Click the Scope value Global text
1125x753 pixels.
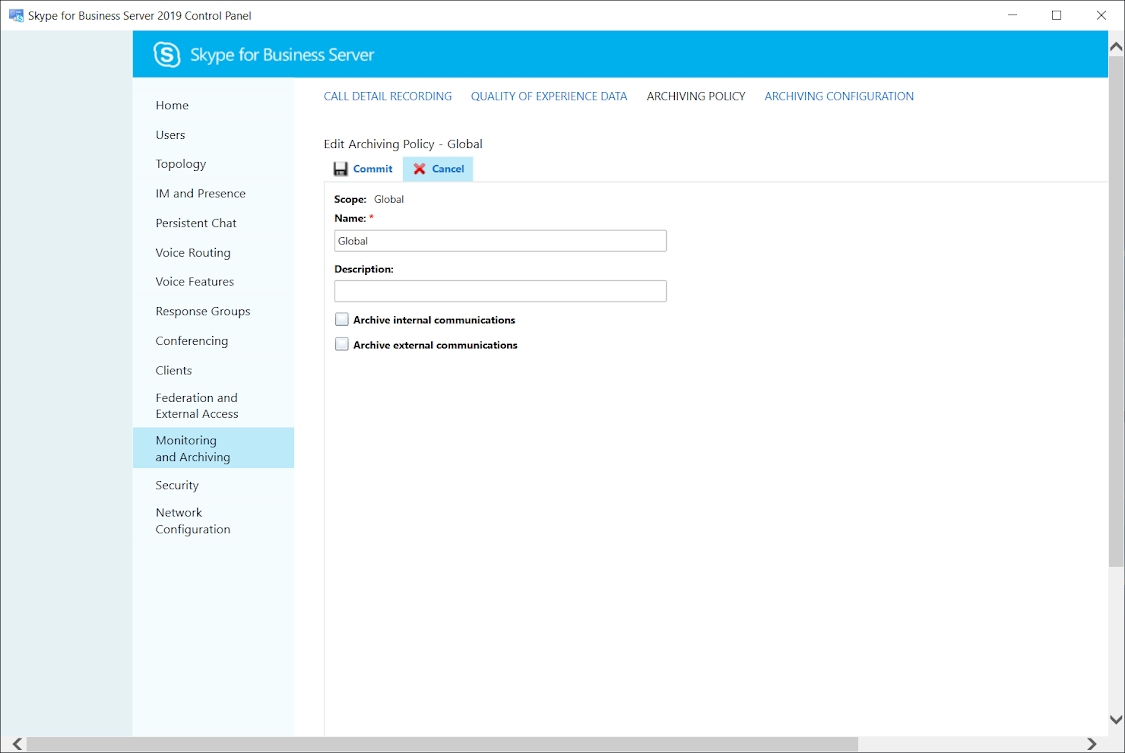[x=389, y=199]
